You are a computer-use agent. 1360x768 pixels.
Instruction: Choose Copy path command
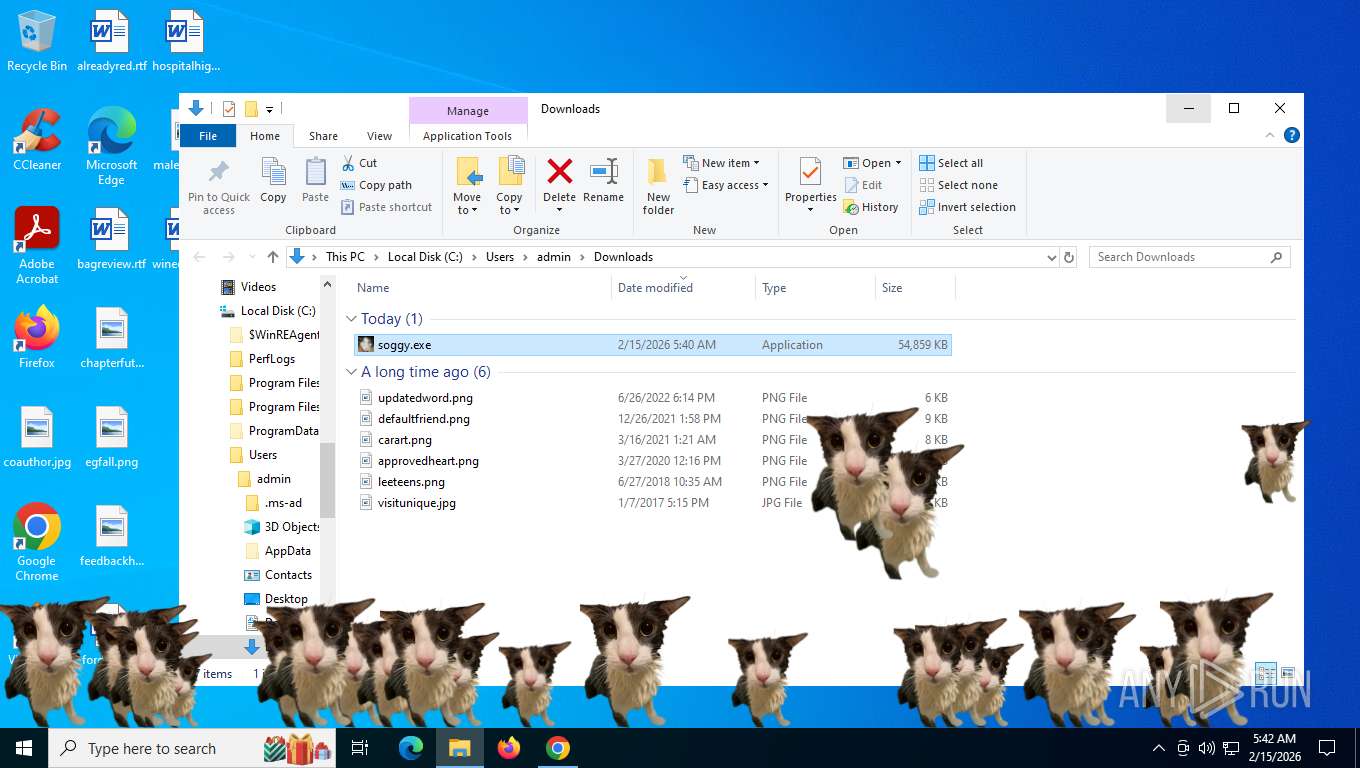click(376, 185)
